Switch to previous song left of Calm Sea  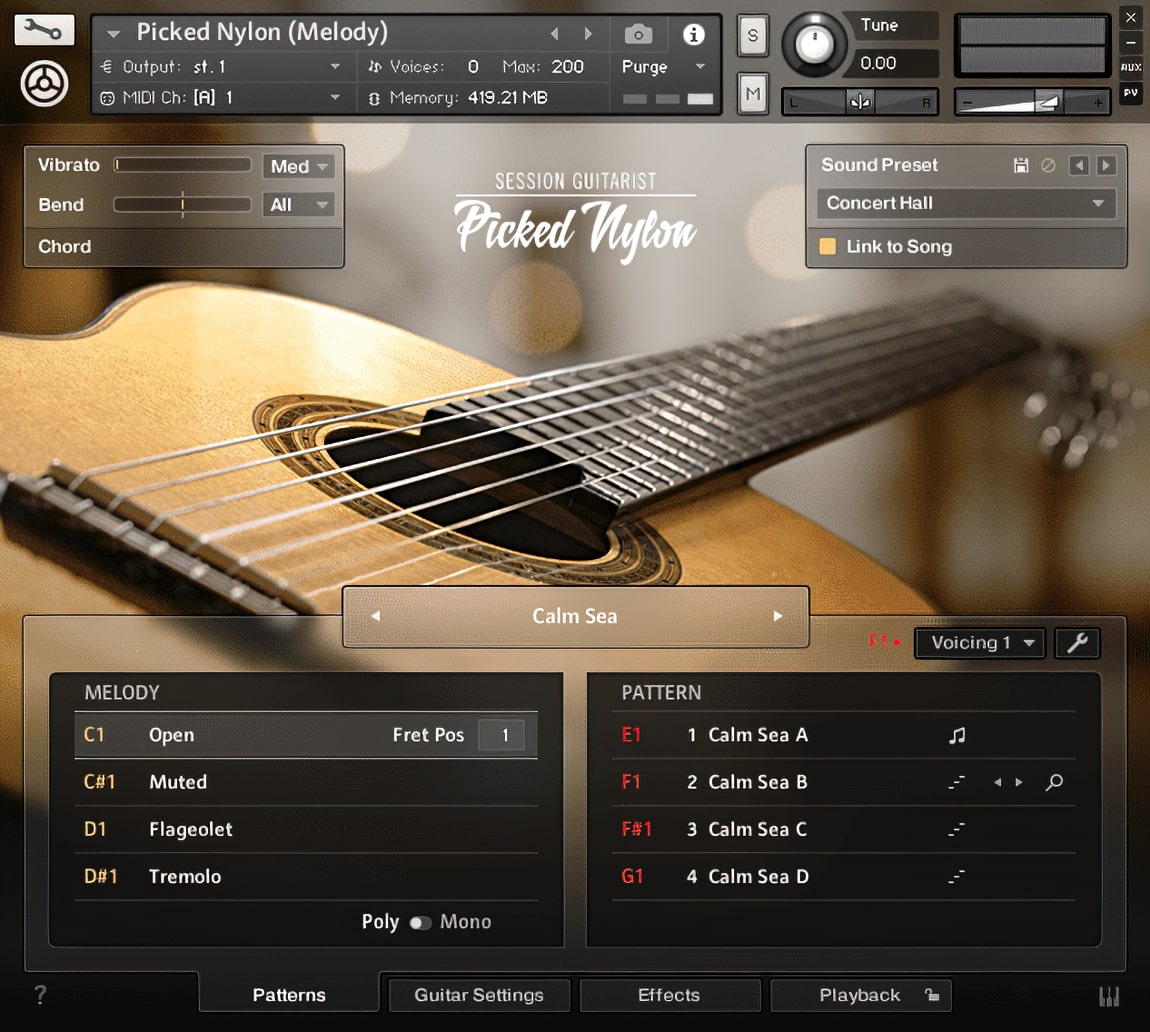click(376, 616)
